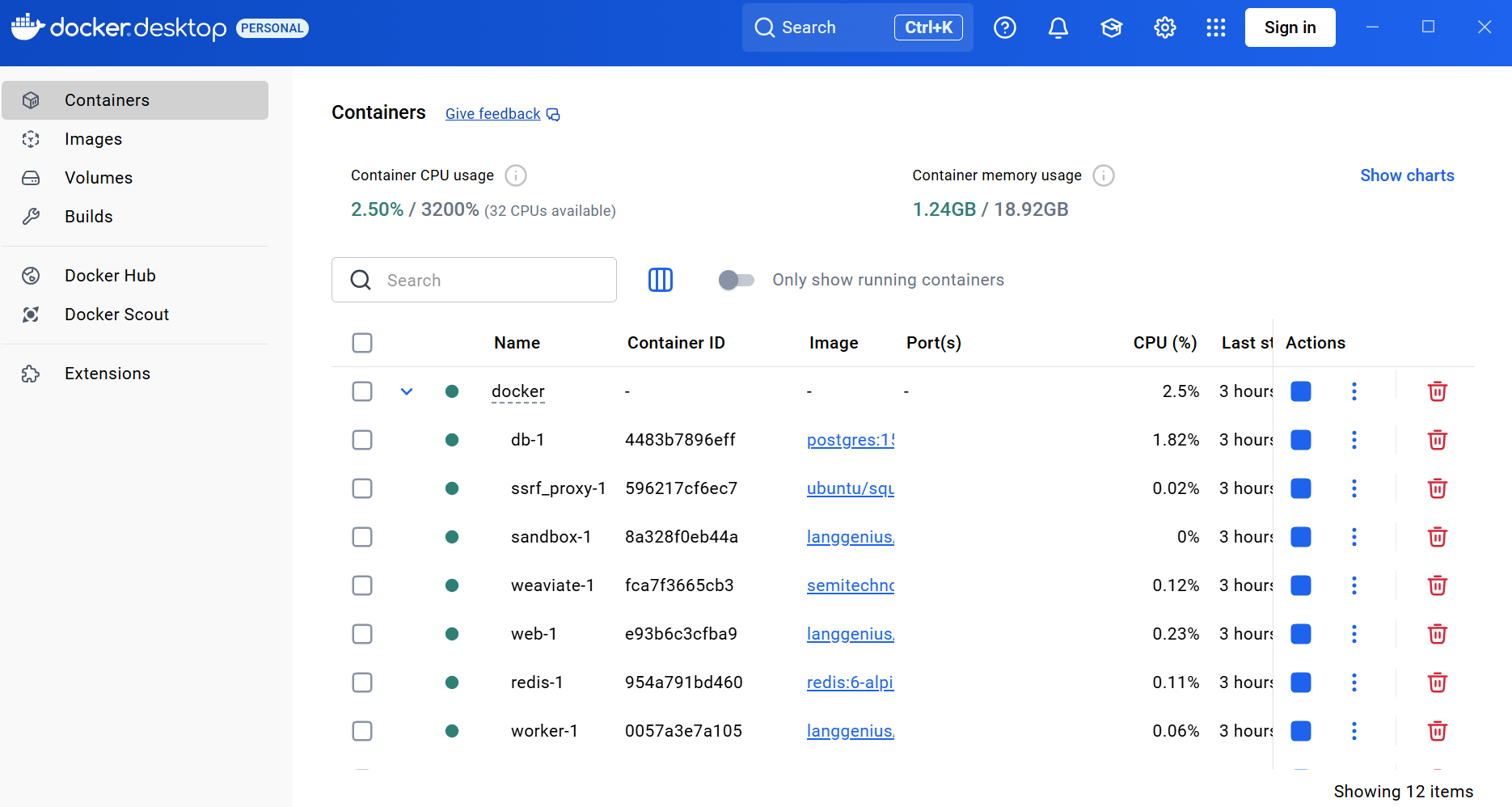
Task: Delete the docker compose stack
Action: [x=1438, y=391]
